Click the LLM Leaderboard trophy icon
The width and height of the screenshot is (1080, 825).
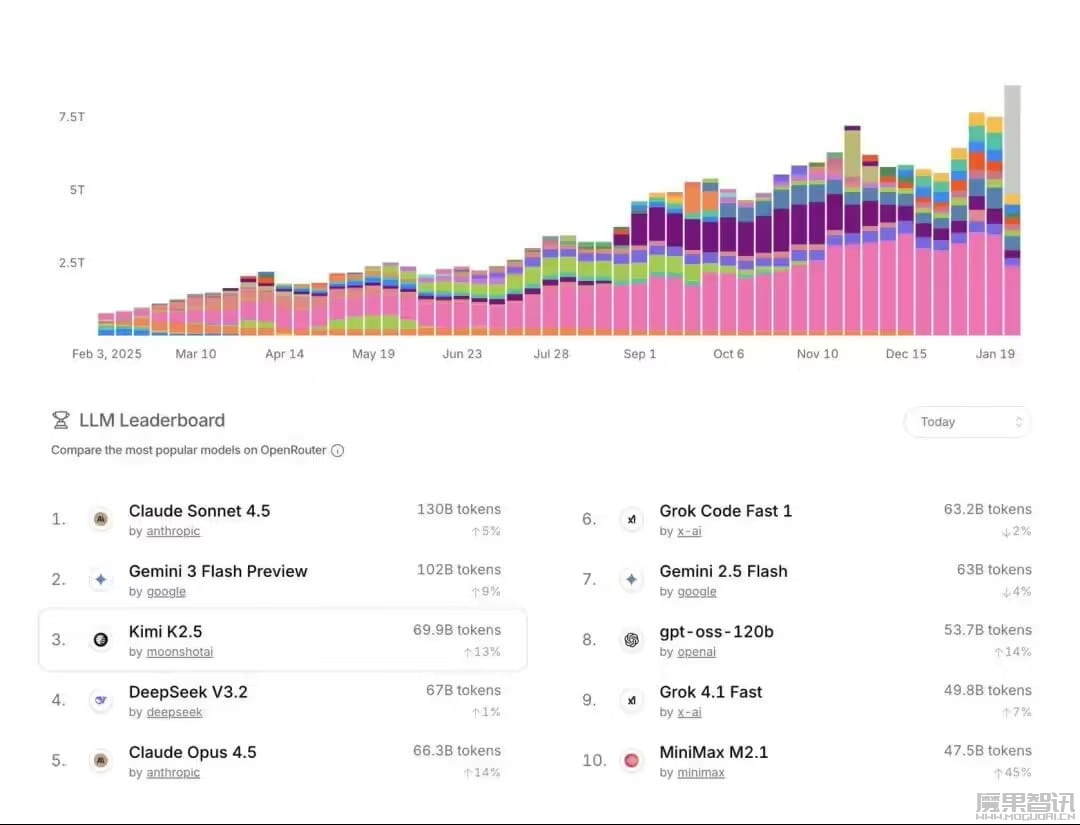pos(61,420)
